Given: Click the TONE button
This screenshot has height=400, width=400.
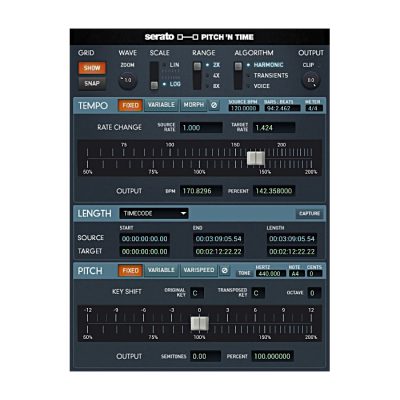Looking at the screenshot, I should 244,273.
